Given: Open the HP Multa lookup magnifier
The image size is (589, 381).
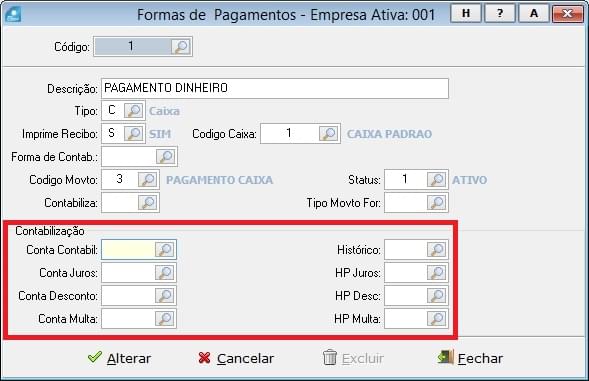Looking at the screenshot, I should coord(436,318).
